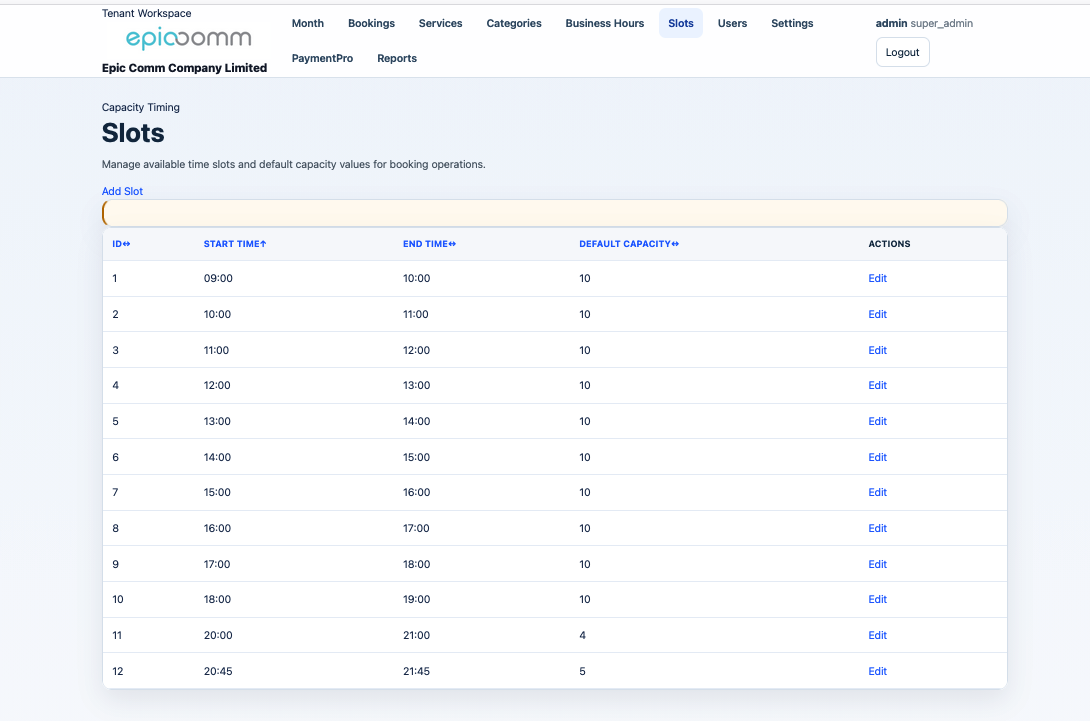Screen dimensions: 1090x721
Task: Navigate to Users page
Action: coord(732,23)
